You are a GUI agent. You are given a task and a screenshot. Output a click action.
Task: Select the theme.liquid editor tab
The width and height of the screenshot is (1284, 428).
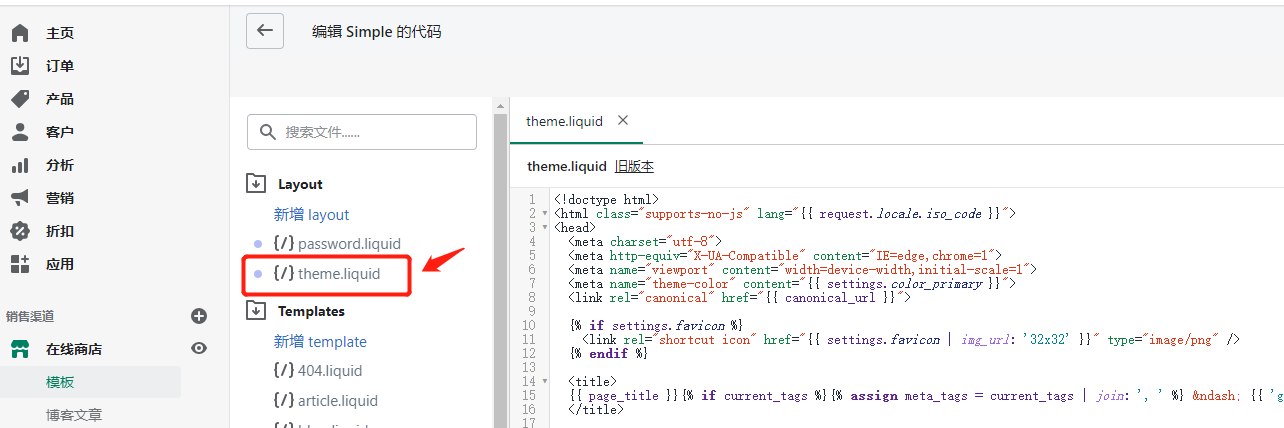(x=564, y=121)
